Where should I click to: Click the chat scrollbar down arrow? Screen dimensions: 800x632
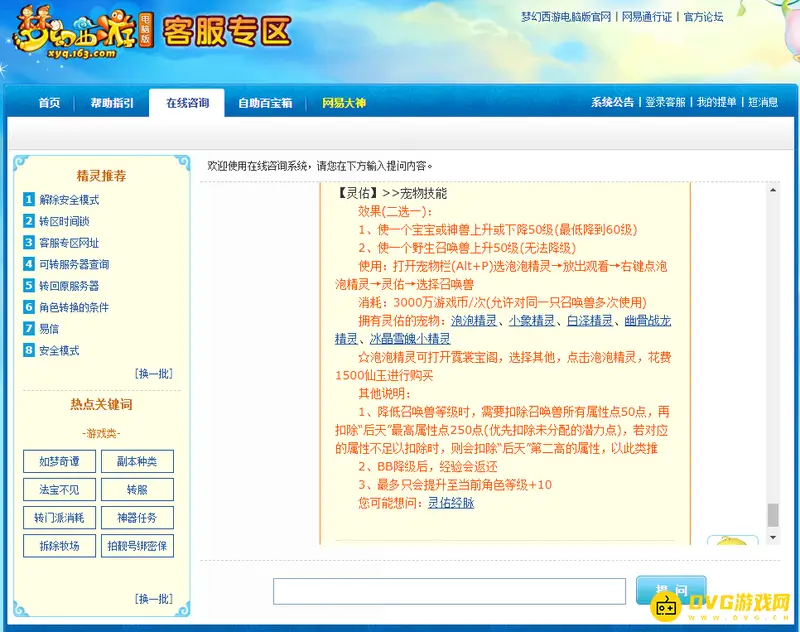tap(773, 537)
